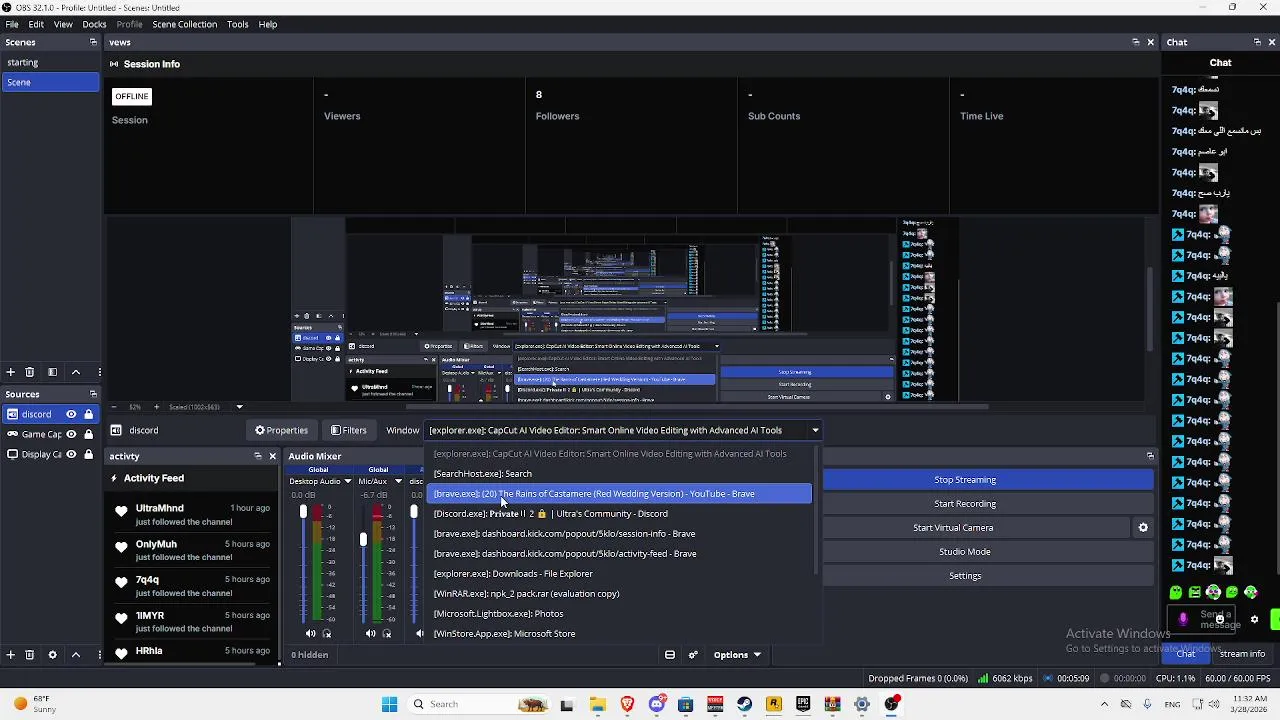Open the audio mixer Options dropdown

tap(737, 655)
